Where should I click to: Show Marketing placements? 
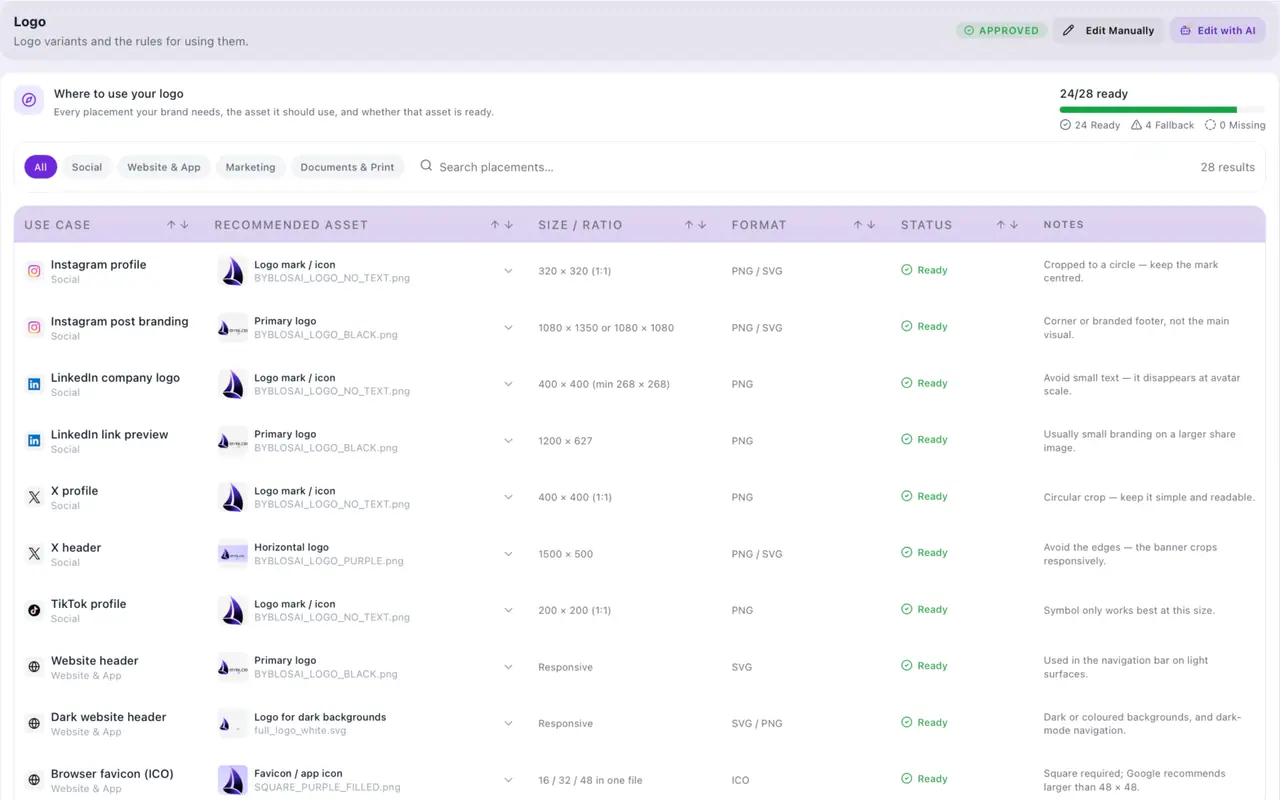[250, 167]
